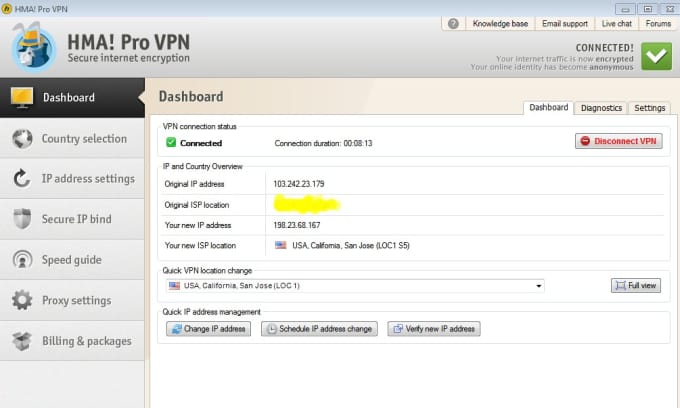Viewport: 680px width, 408px height.
Task: Switch to the Diagnostics tab
Action: 601,108
